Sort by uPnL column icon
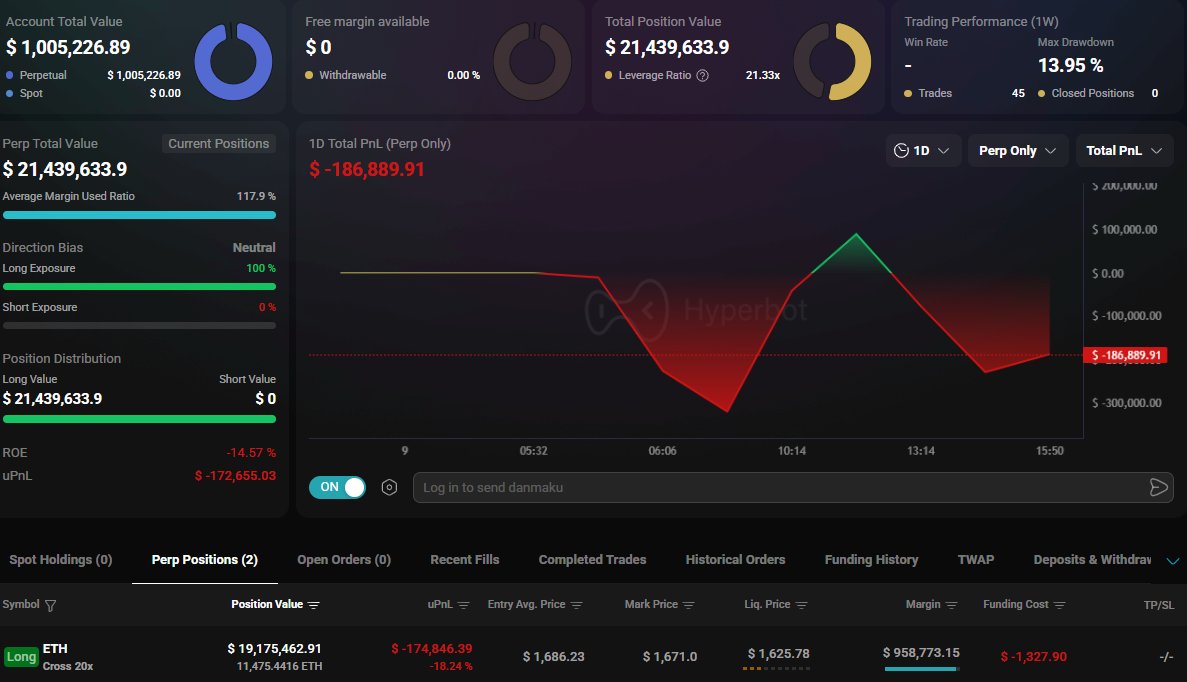 [x=464, y=605]
